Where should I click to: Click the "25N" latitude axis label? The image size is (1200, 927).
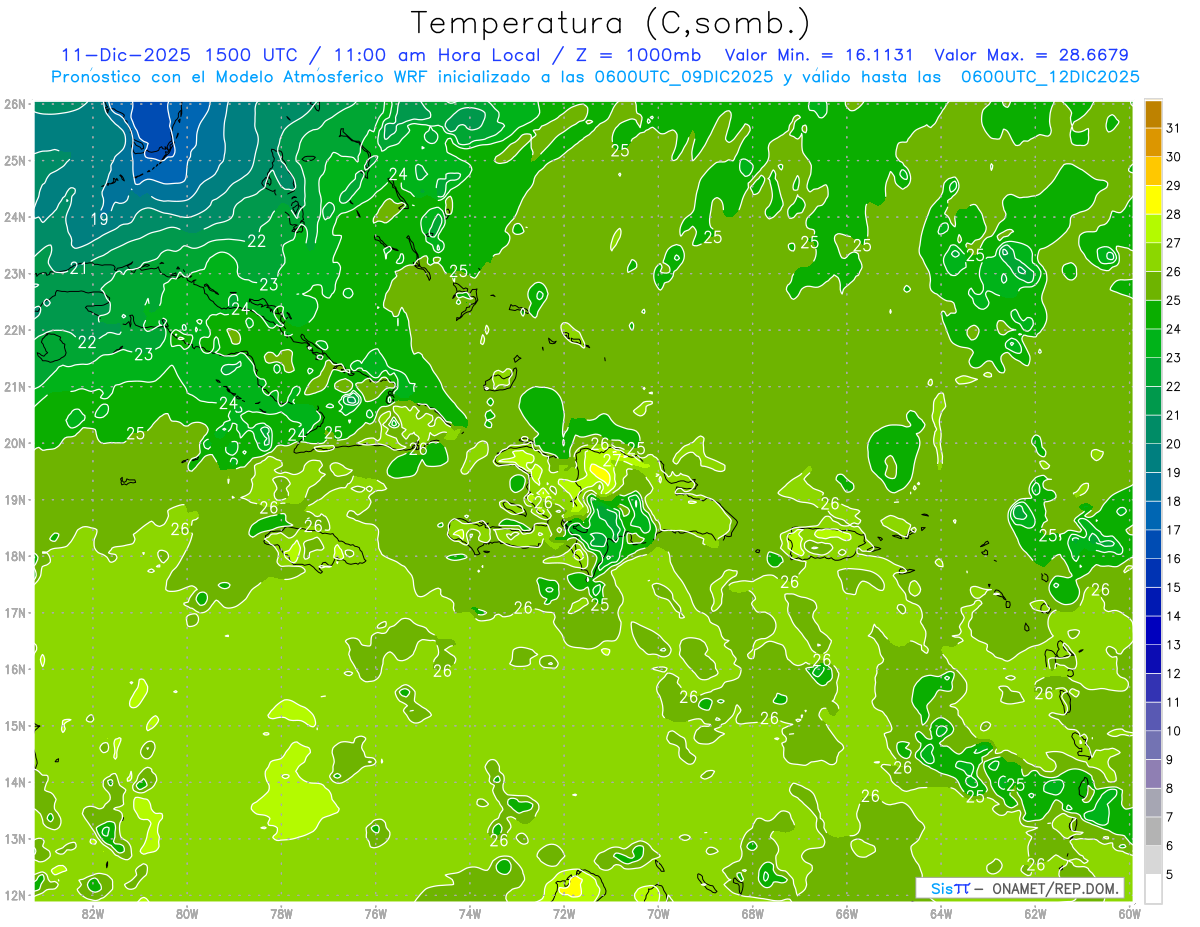[x=14, y=160]
